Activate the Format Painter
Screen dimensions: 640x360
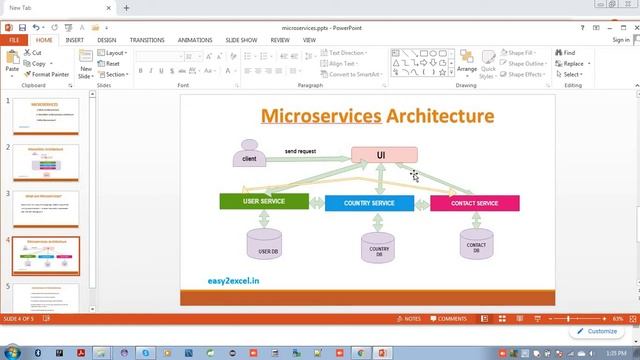46,74
